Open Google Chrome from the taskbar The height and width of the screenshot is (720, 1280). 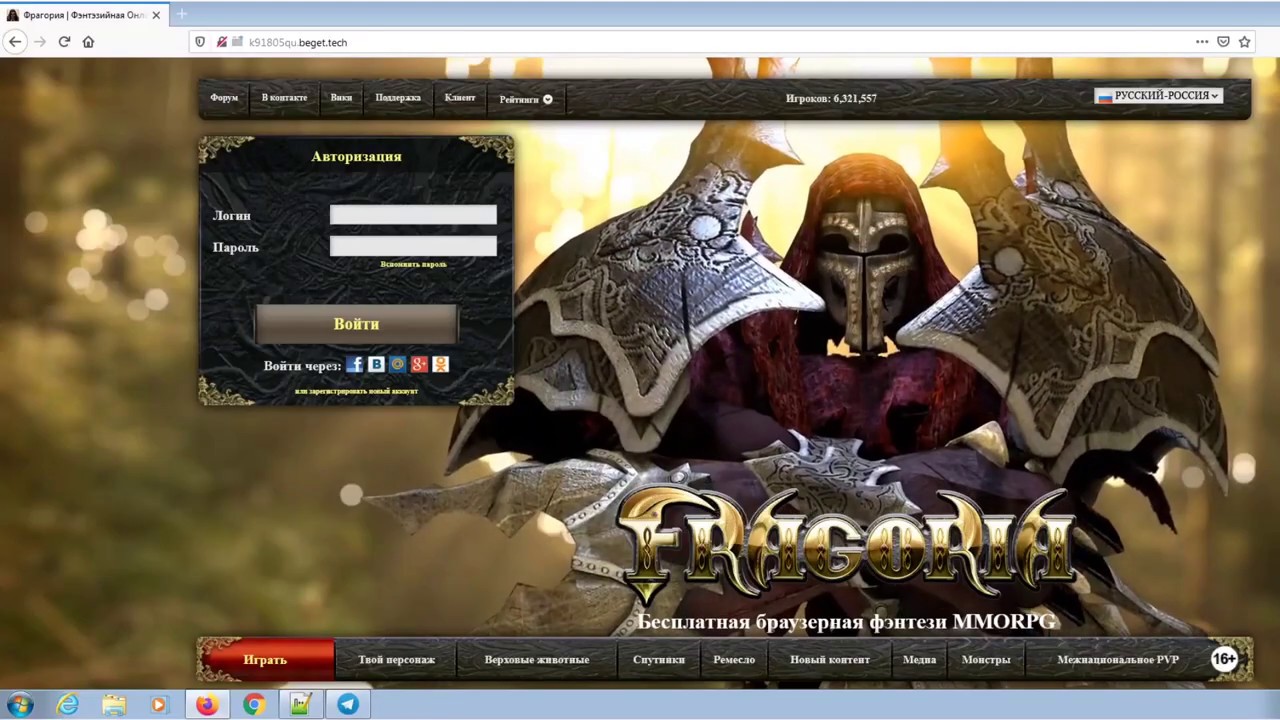(254, 705)
